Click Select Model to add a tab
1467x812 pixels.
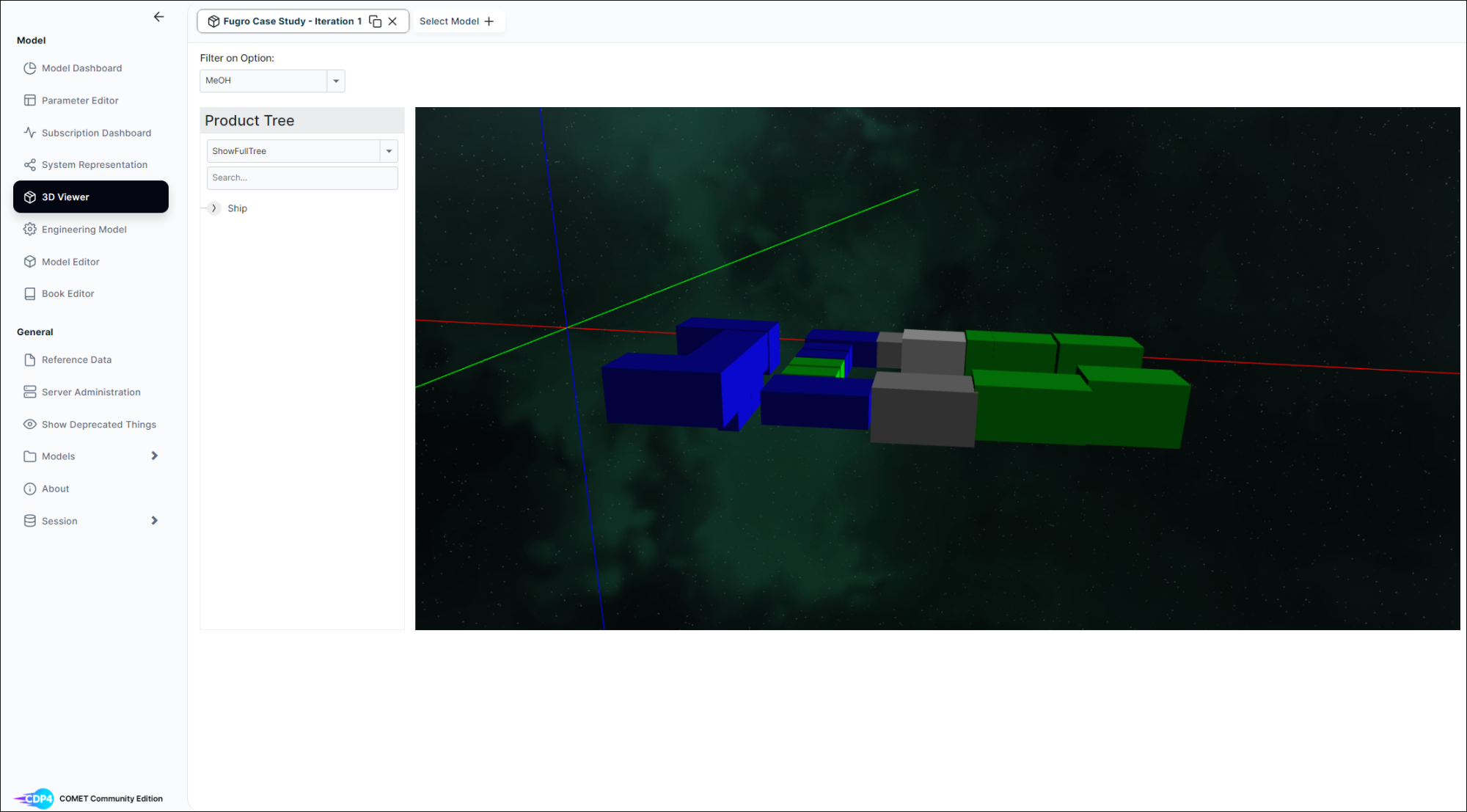point(457,21)
